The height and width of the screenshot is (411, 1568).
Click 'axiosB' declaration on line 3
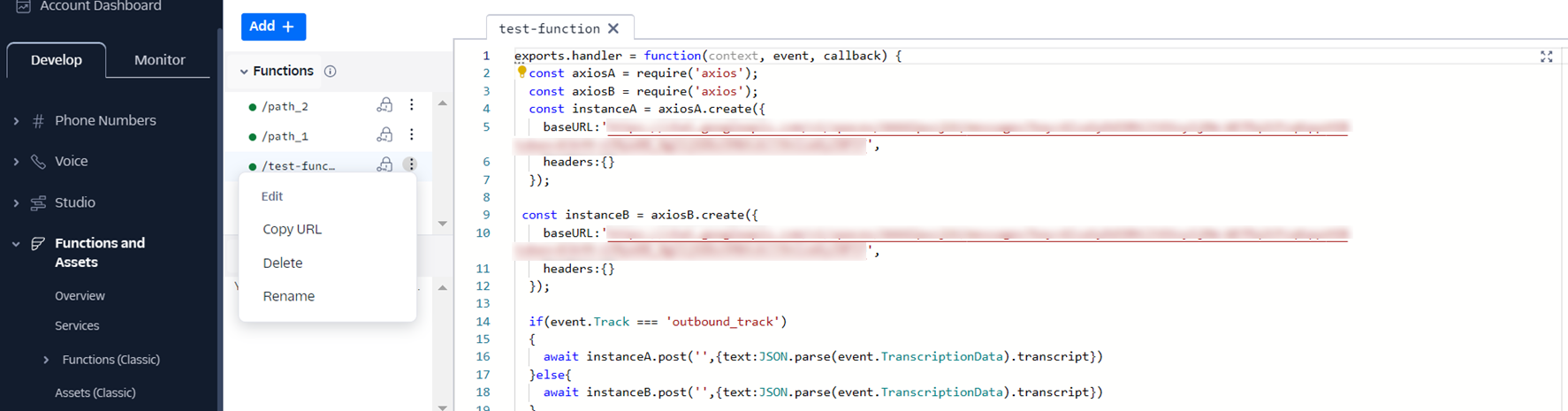coord(593,91)
